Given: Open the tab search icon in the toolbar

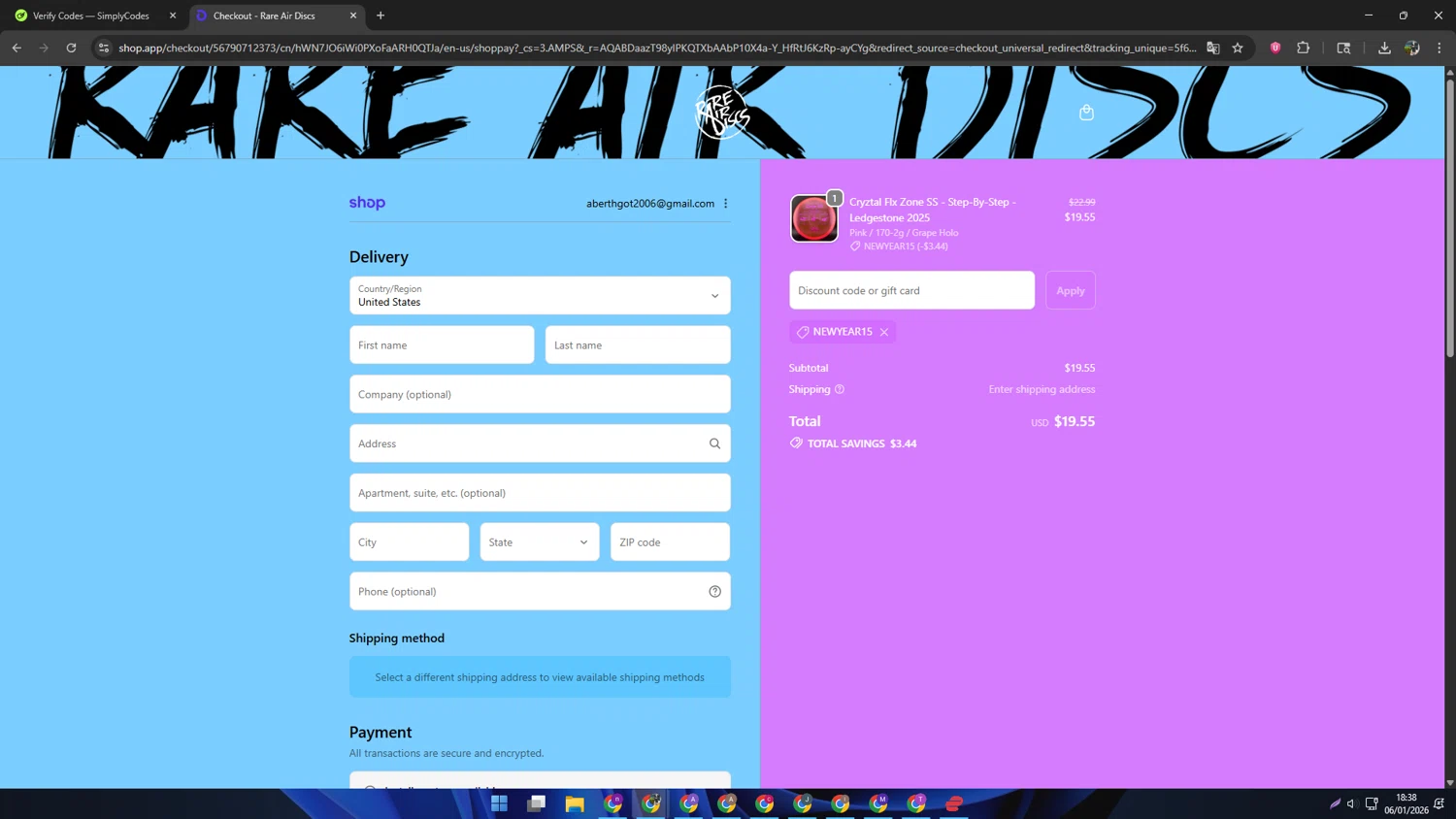Looking at the screenshot, I should [1343, 48].
